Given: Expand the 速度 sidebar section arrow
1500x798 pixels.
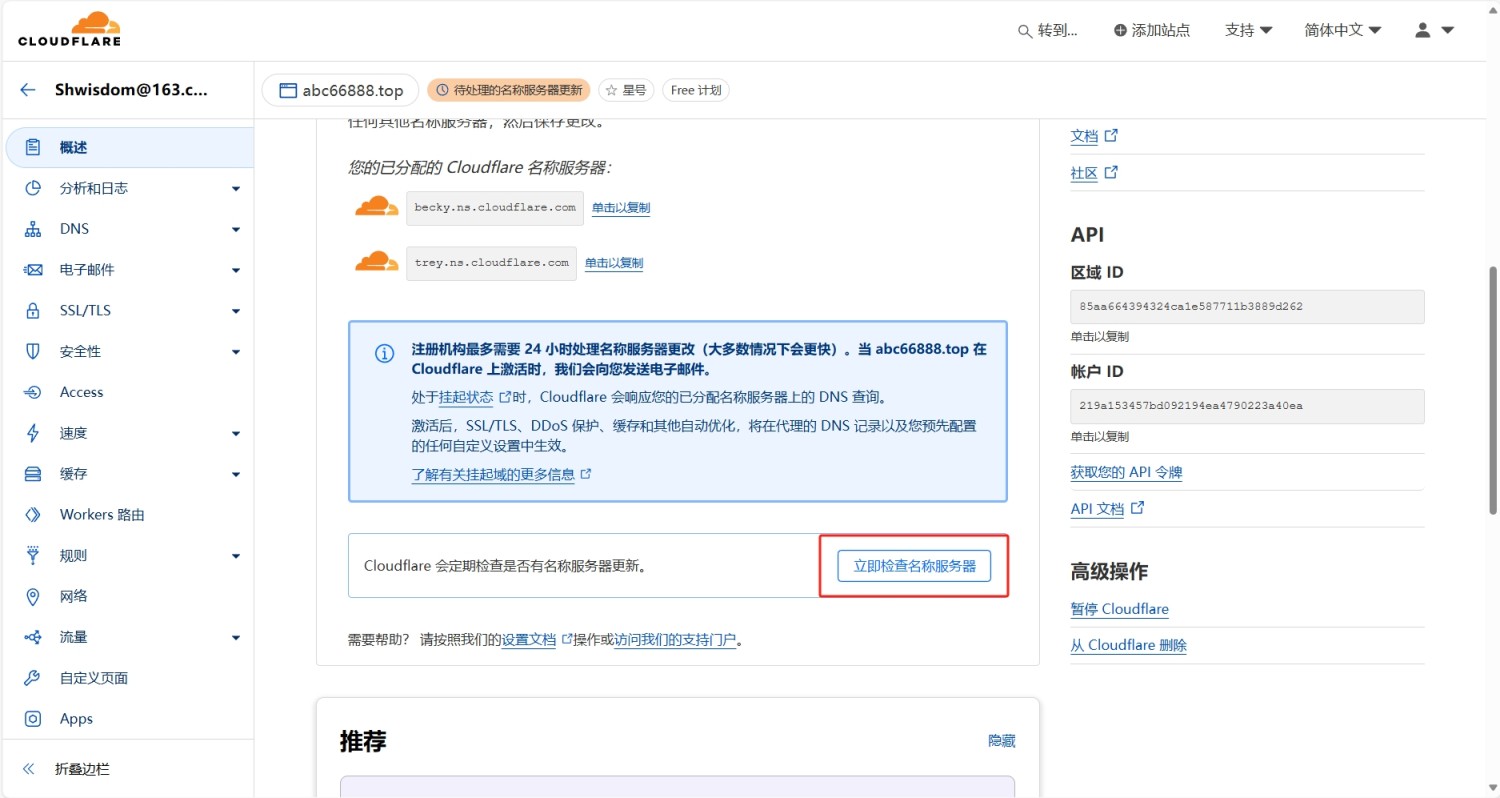Looking at the screenshot, I should pos(236,434).
